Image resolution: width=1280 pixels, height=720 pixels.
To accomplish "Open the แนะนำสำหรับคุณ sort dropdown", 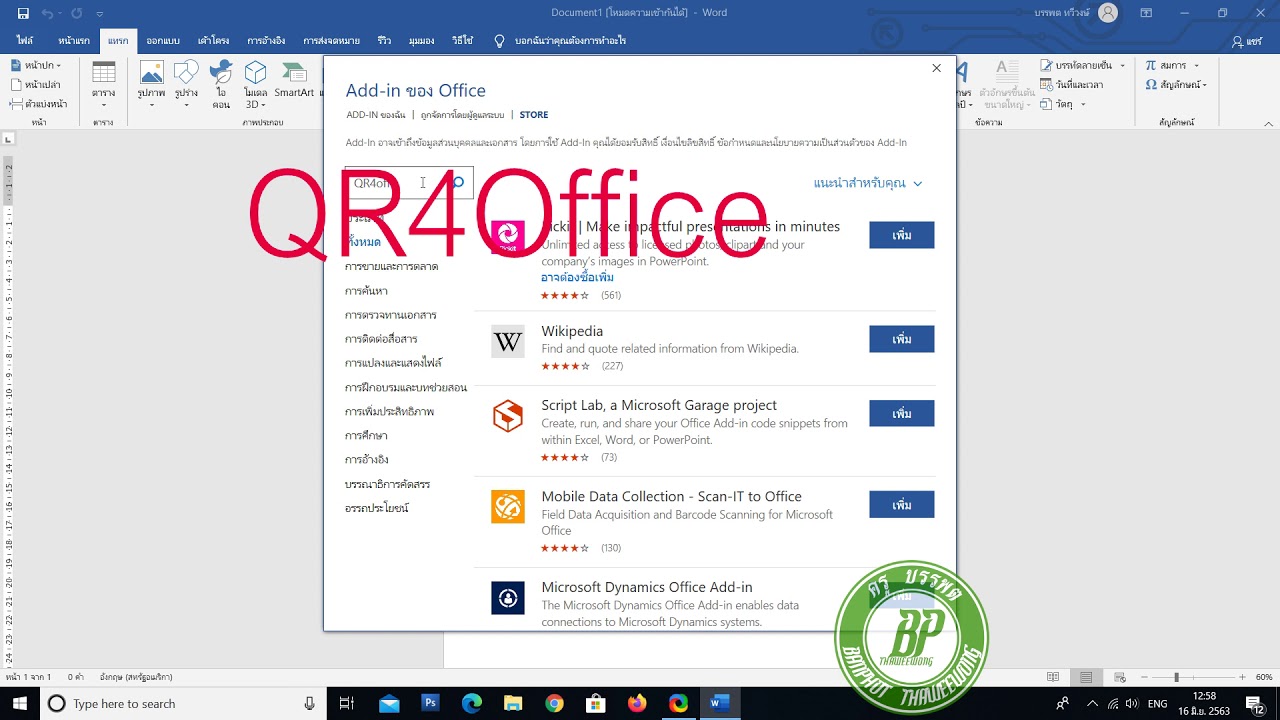I will pos(868,183).
